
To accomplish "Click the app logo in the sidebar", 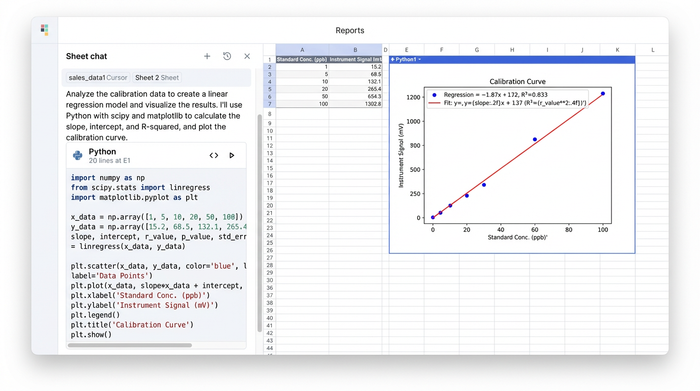I will coord(44,30).
